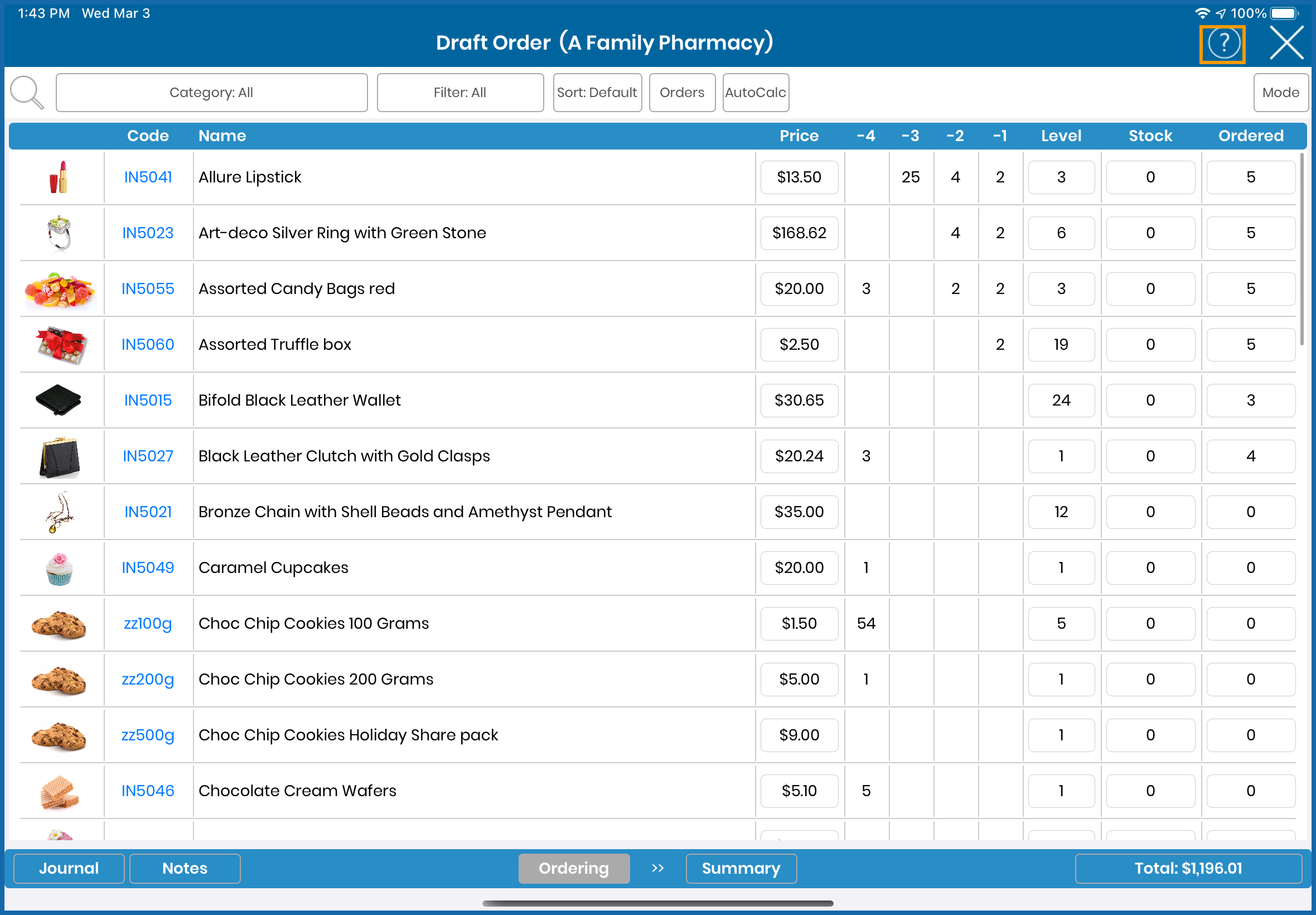Toggle the Mode button
Viewport: 1316px width, 915px height.
pyautogui.click(x=1280, y=92)
